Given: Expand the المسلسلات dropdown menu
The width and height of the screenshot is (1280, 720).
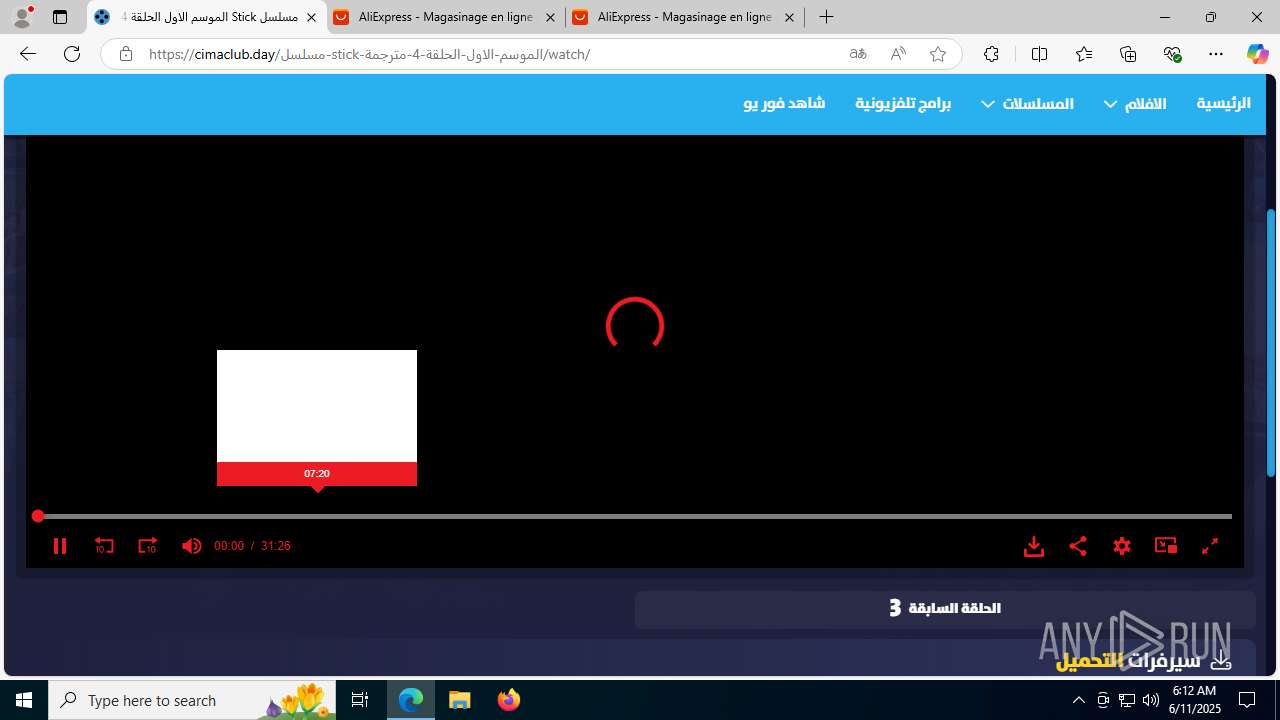Looking at the screenshot, I should pos(1028,103).
